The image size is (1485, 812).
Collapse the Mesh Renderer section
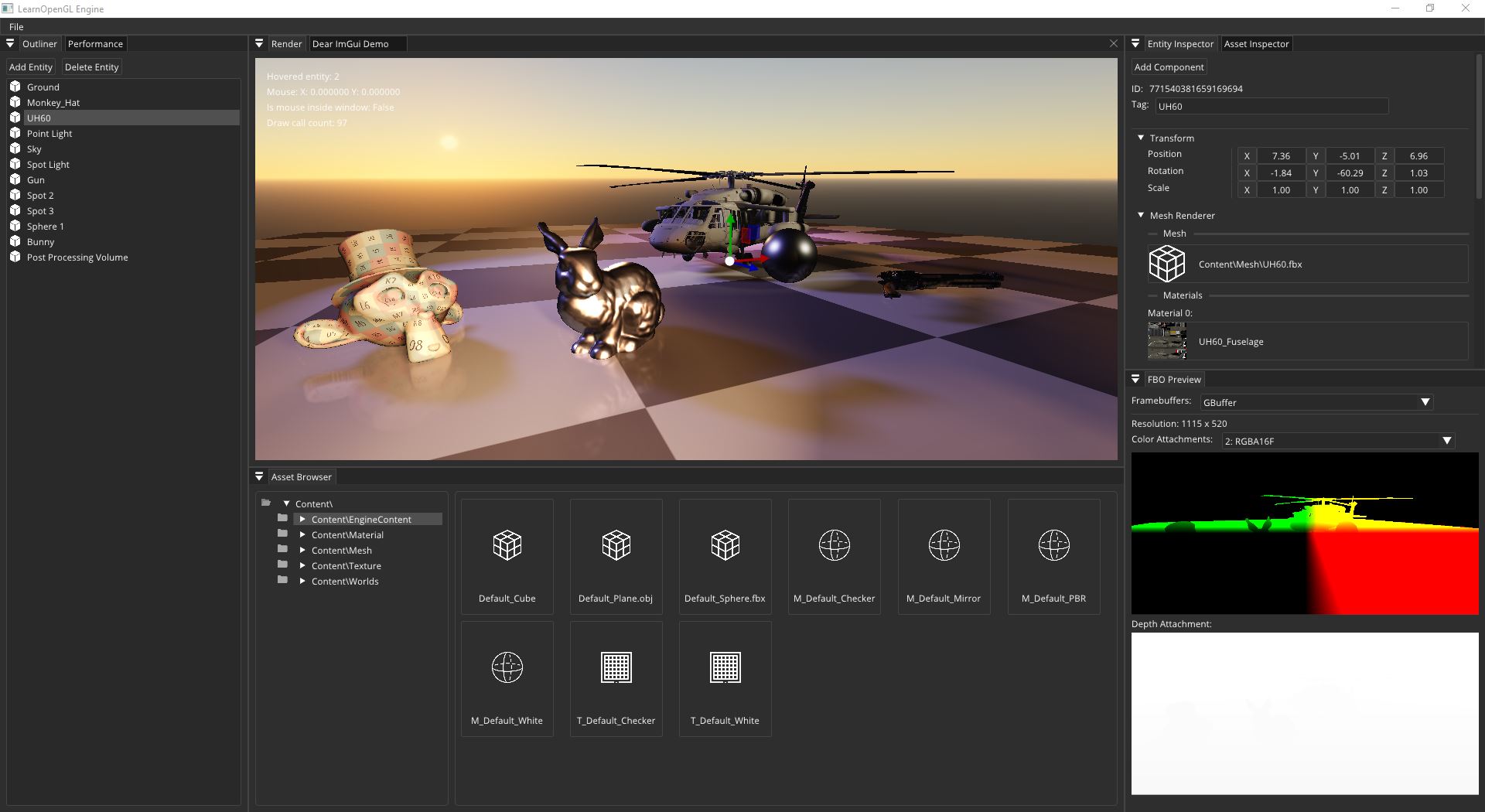(x=1141, y=215)
